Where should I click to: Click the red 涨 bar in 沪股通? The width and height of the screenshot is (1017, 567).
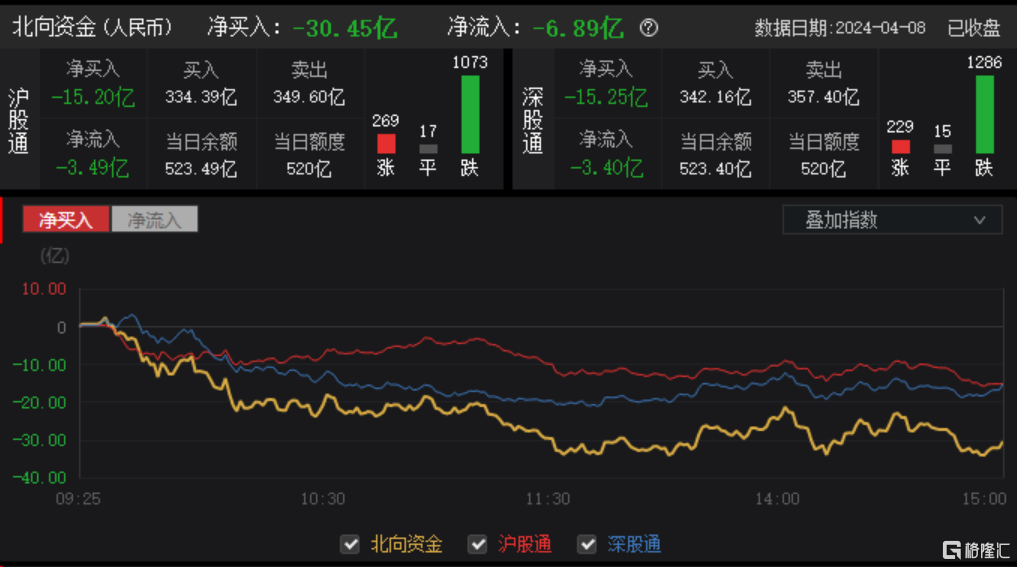386,143
